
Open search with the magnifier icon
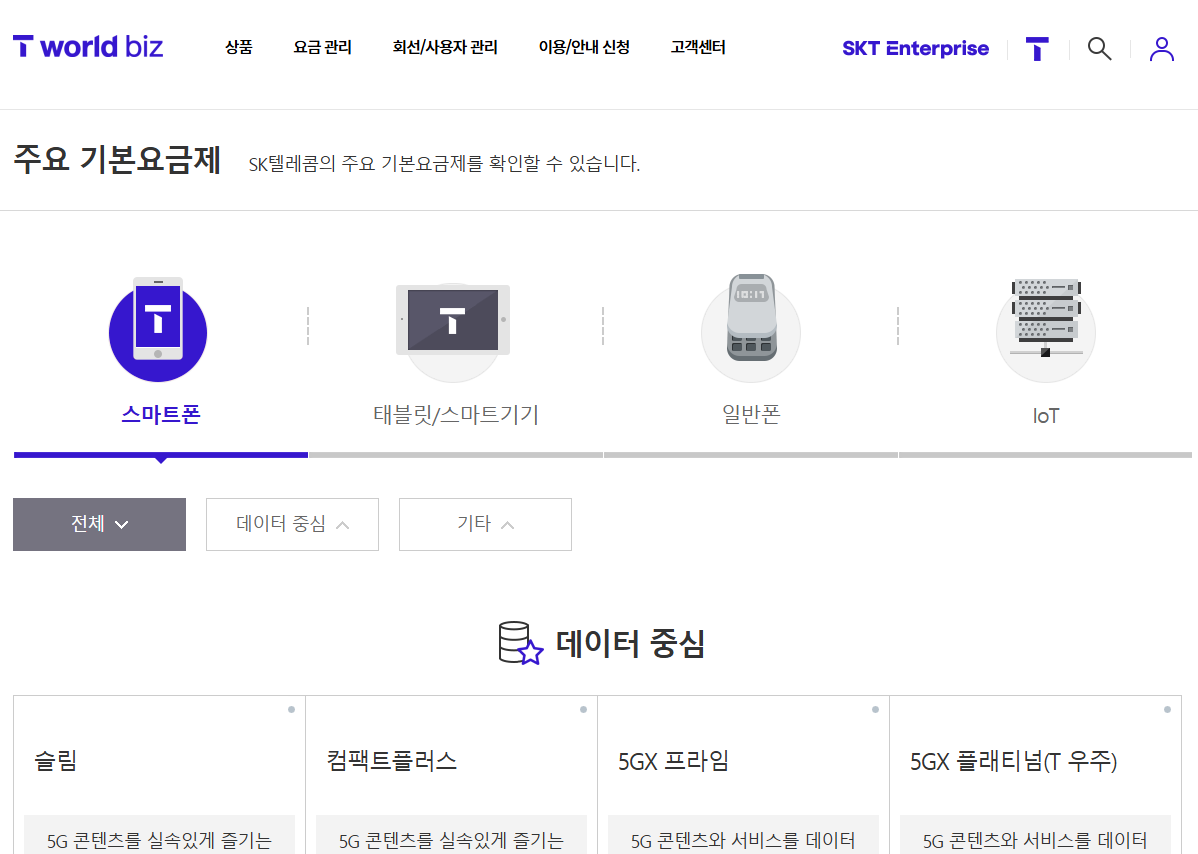[1099, 49]
